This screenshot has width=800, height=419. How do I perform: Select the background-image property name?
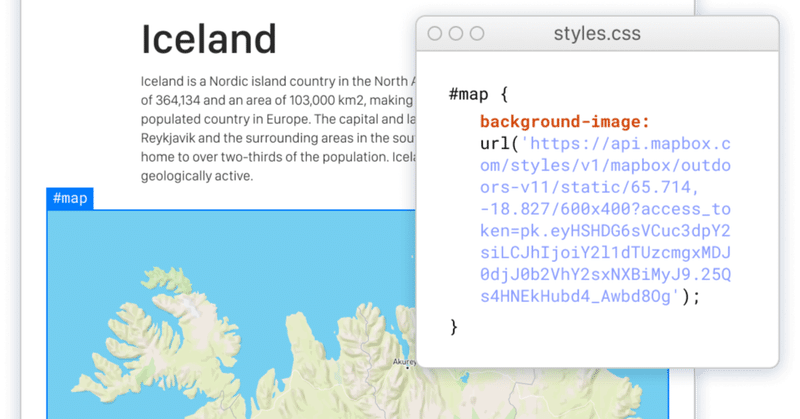565,122
